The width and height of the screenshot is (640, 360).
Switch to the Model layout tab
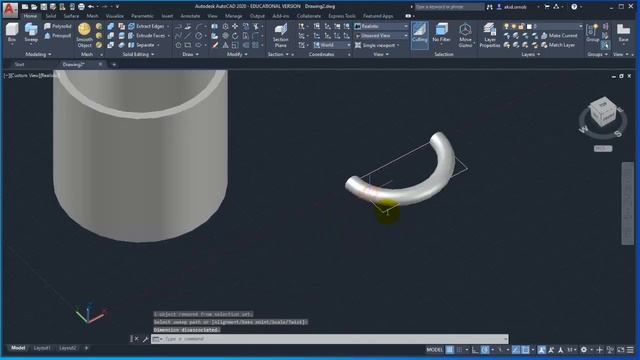[18, 348]
